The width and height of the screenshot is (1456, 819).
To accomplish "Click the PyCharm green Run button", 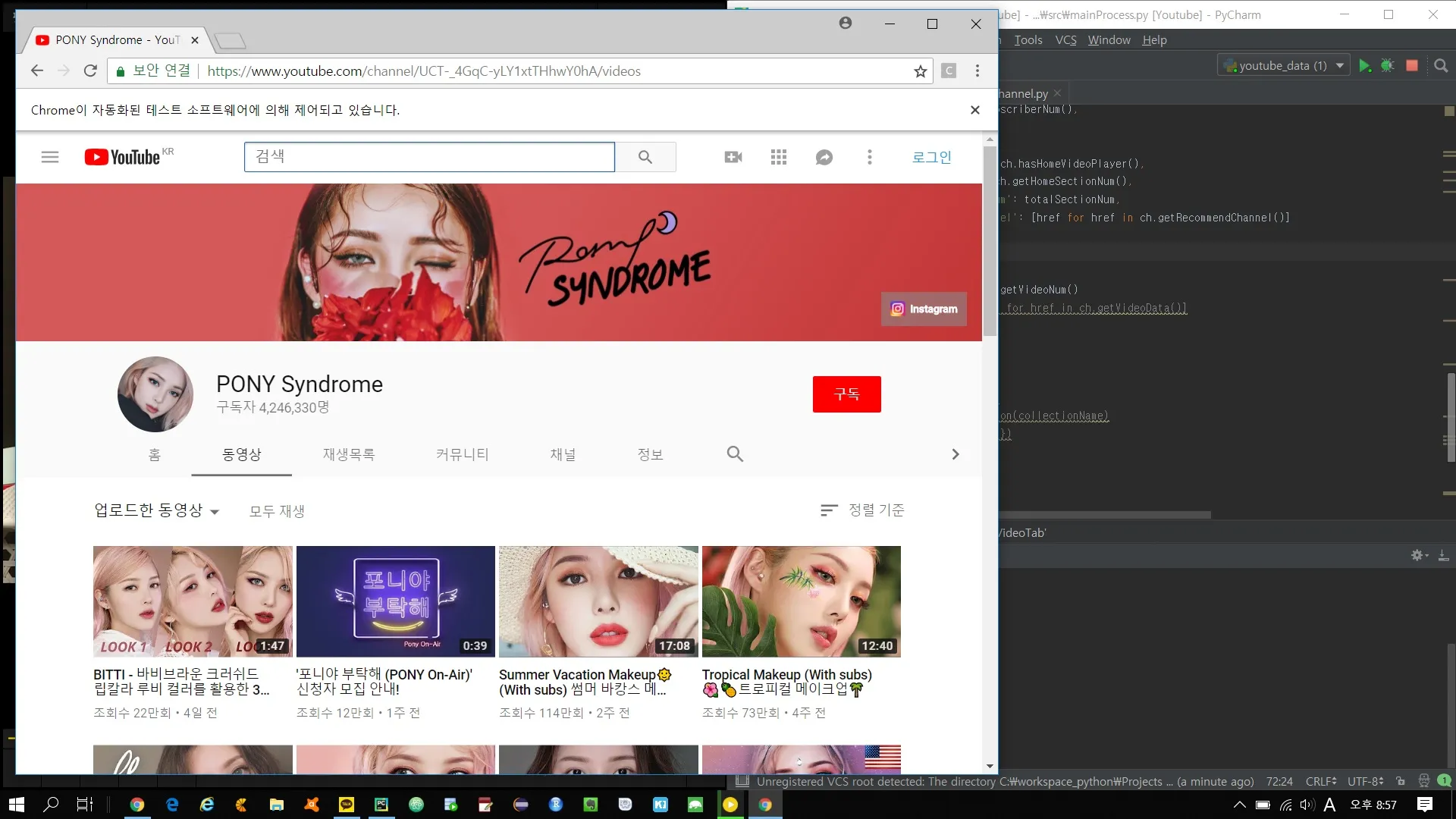I will pyautogui.click(x=1365, y=66).
